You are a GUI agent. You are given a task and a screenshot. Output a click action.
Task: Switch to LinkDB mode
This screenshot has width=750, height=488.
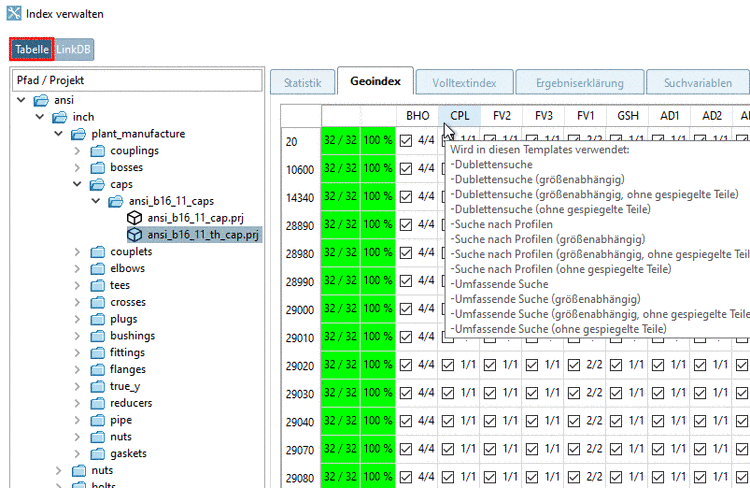click(x=74, y=50)
